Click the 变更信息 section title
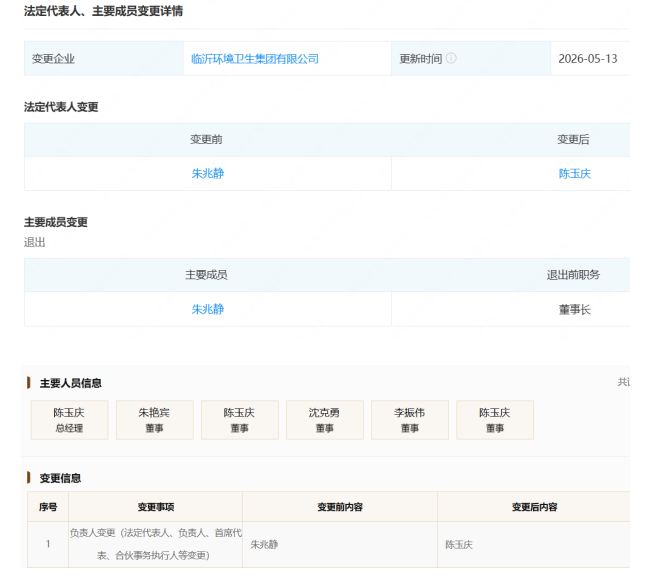 tap(60, 478)
